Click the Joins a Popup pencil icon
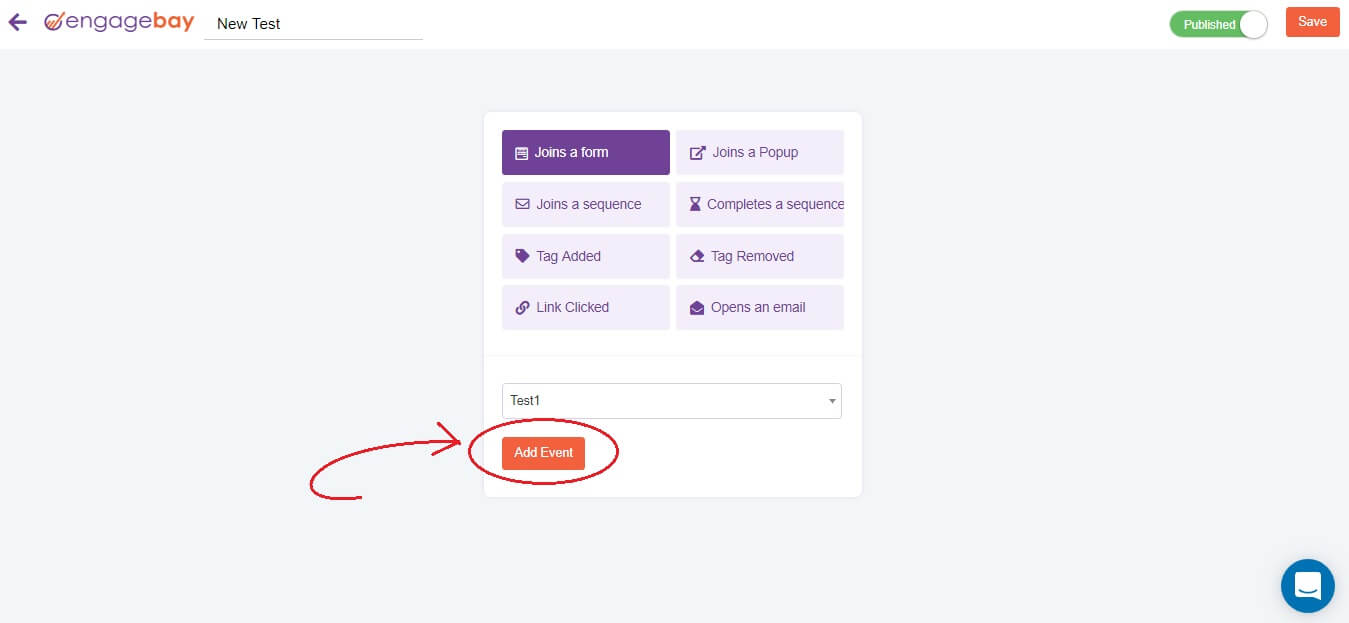Screen dimensions: 1349x623 pos(696,151)
